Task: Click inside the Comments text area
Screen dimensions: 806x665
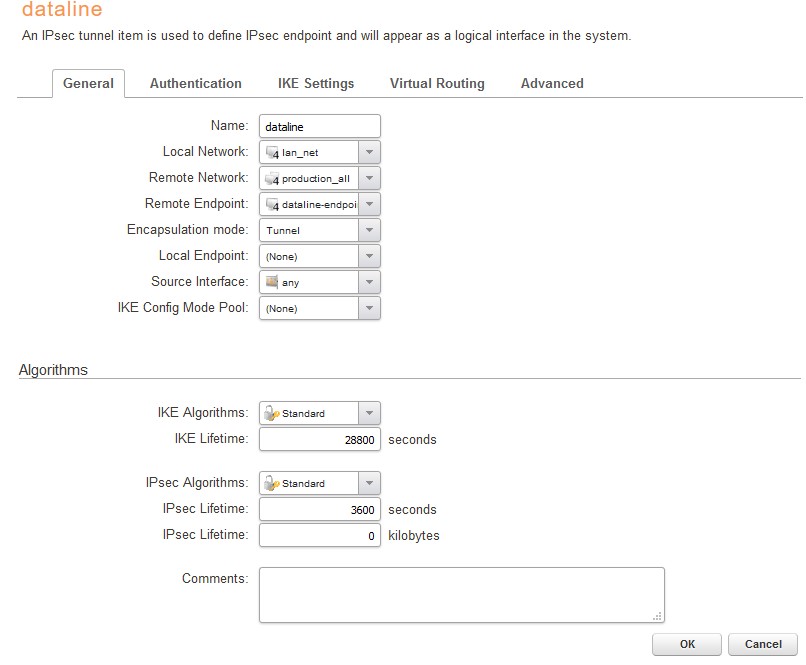Action: [x=462, y=595]
